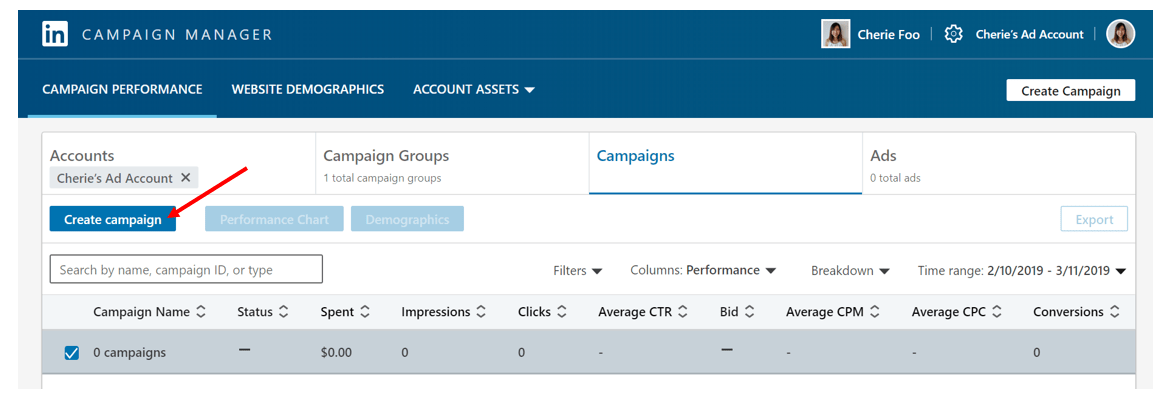
Task: Open the Demographics button
Action: [x=407, y=220]
